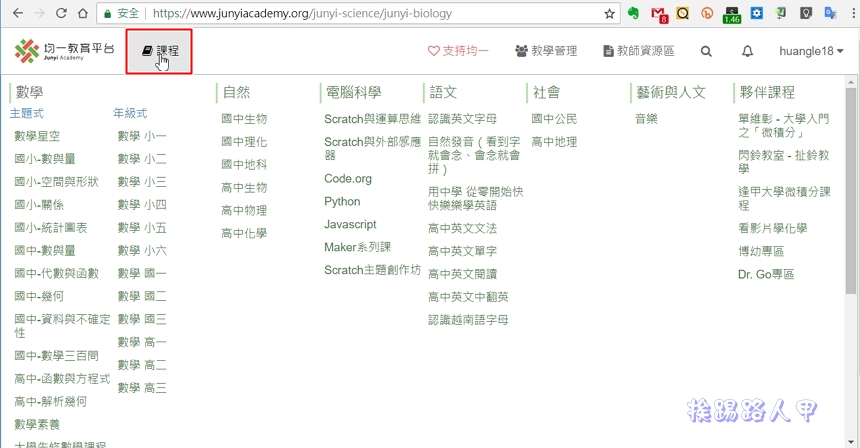
Task: Click the vertical scrollbar thumb
Action: [x=851, y=191]
